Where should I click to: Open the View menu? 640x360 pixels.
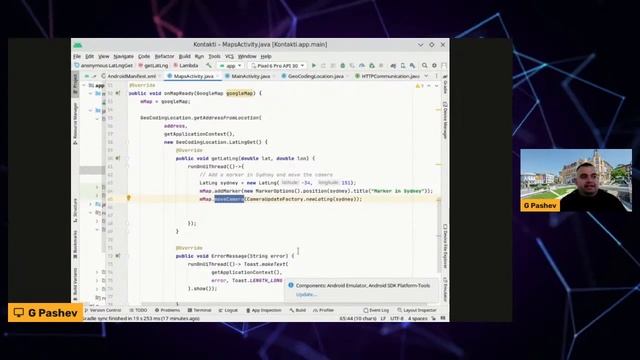[x=104, y=56]
